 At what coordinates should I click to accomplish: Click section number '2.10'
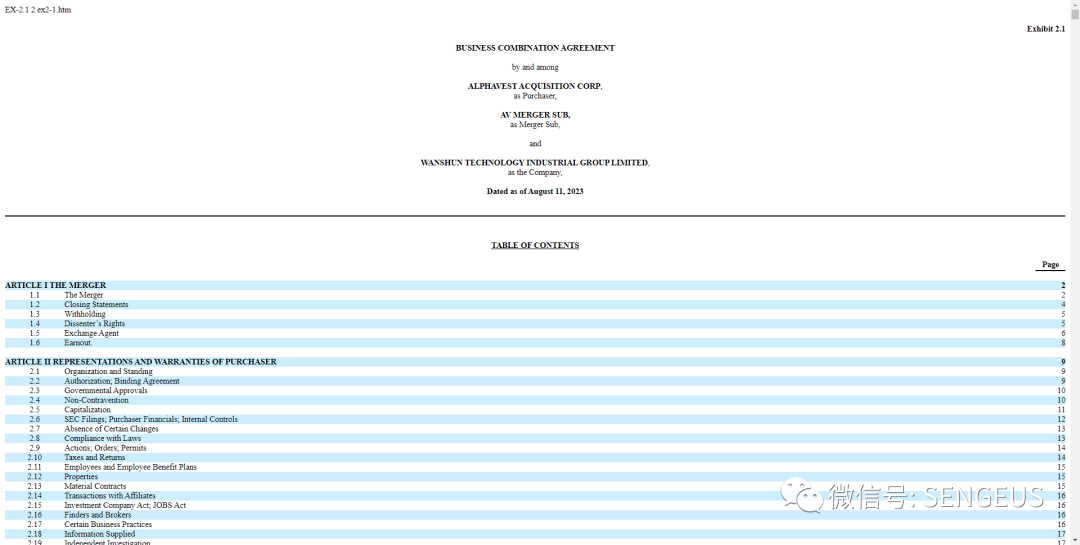pos(34,457)
